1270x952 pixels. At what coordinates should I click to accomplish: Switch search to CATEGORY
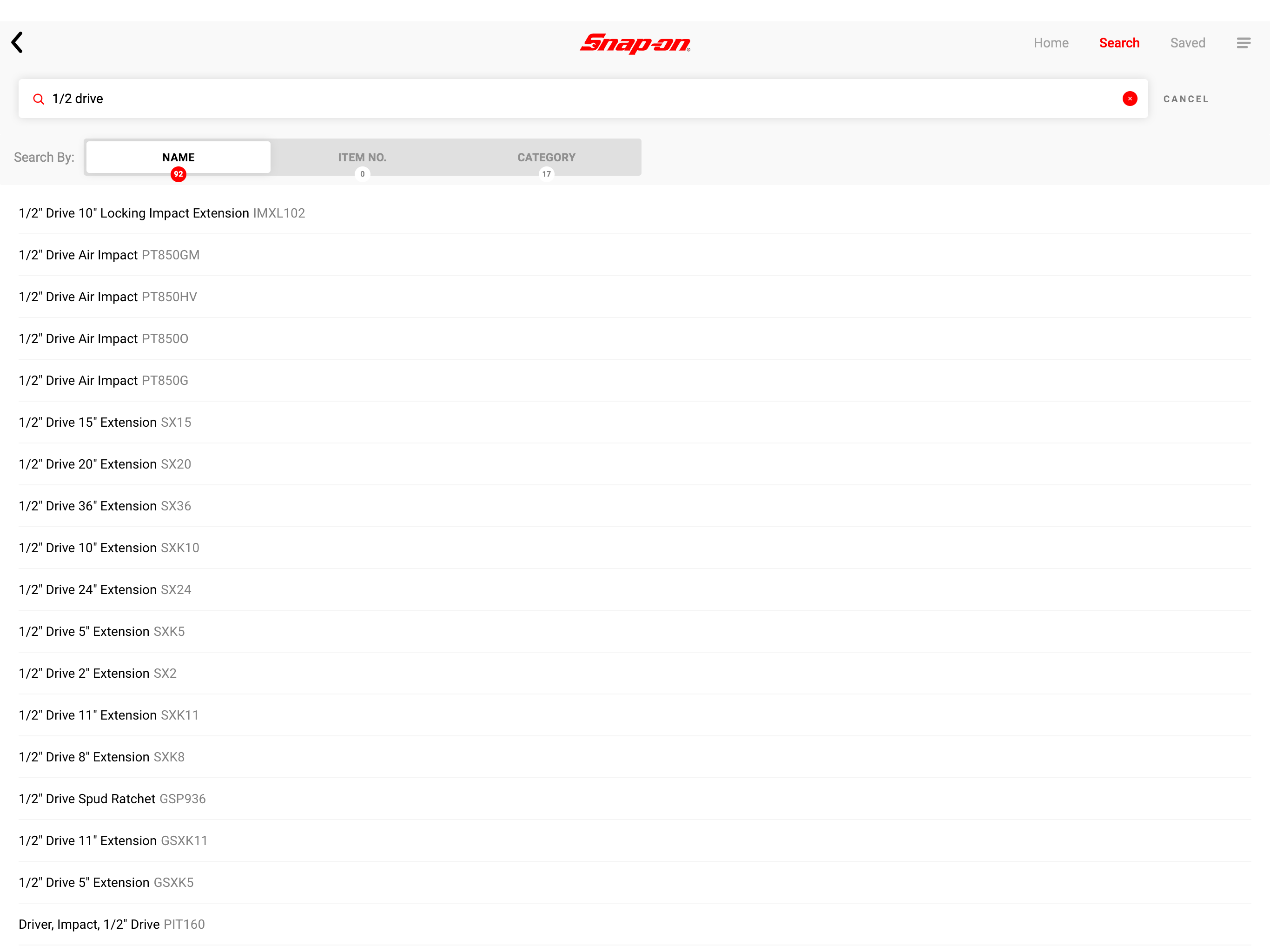tap(546, 157)
